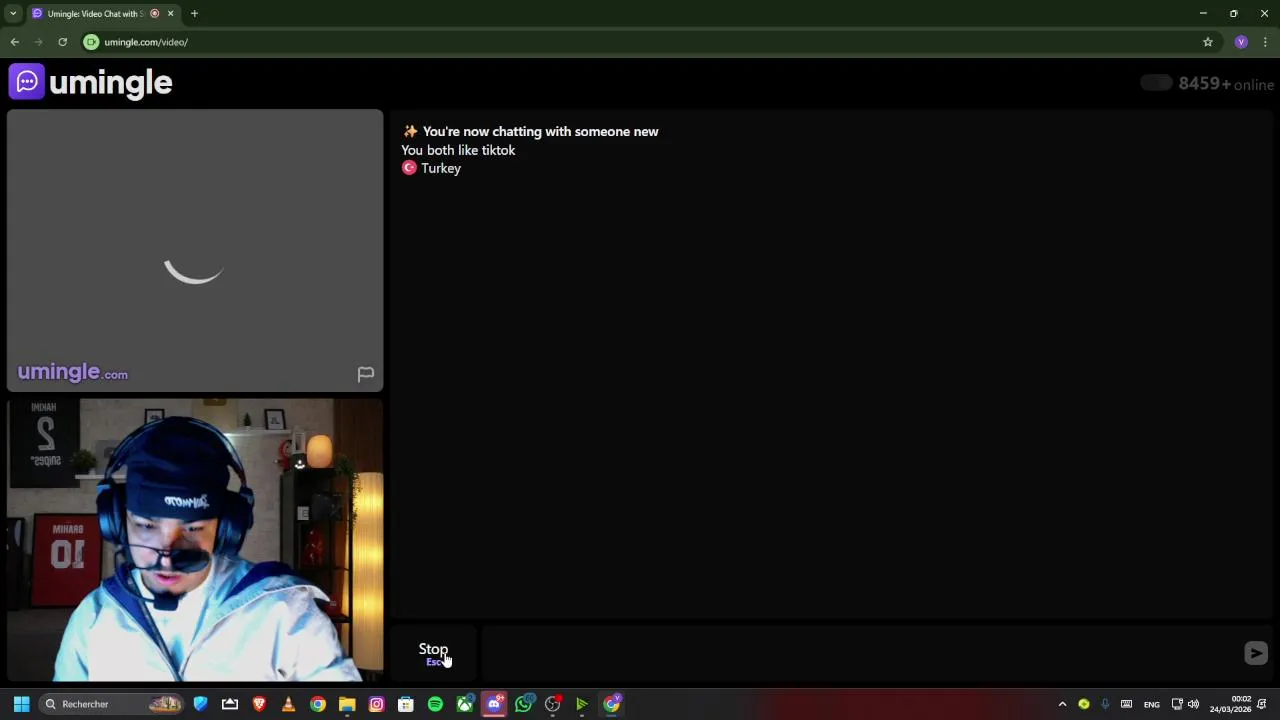
Task: Open File Explorer from taskbar
Action: coord(347,704)
